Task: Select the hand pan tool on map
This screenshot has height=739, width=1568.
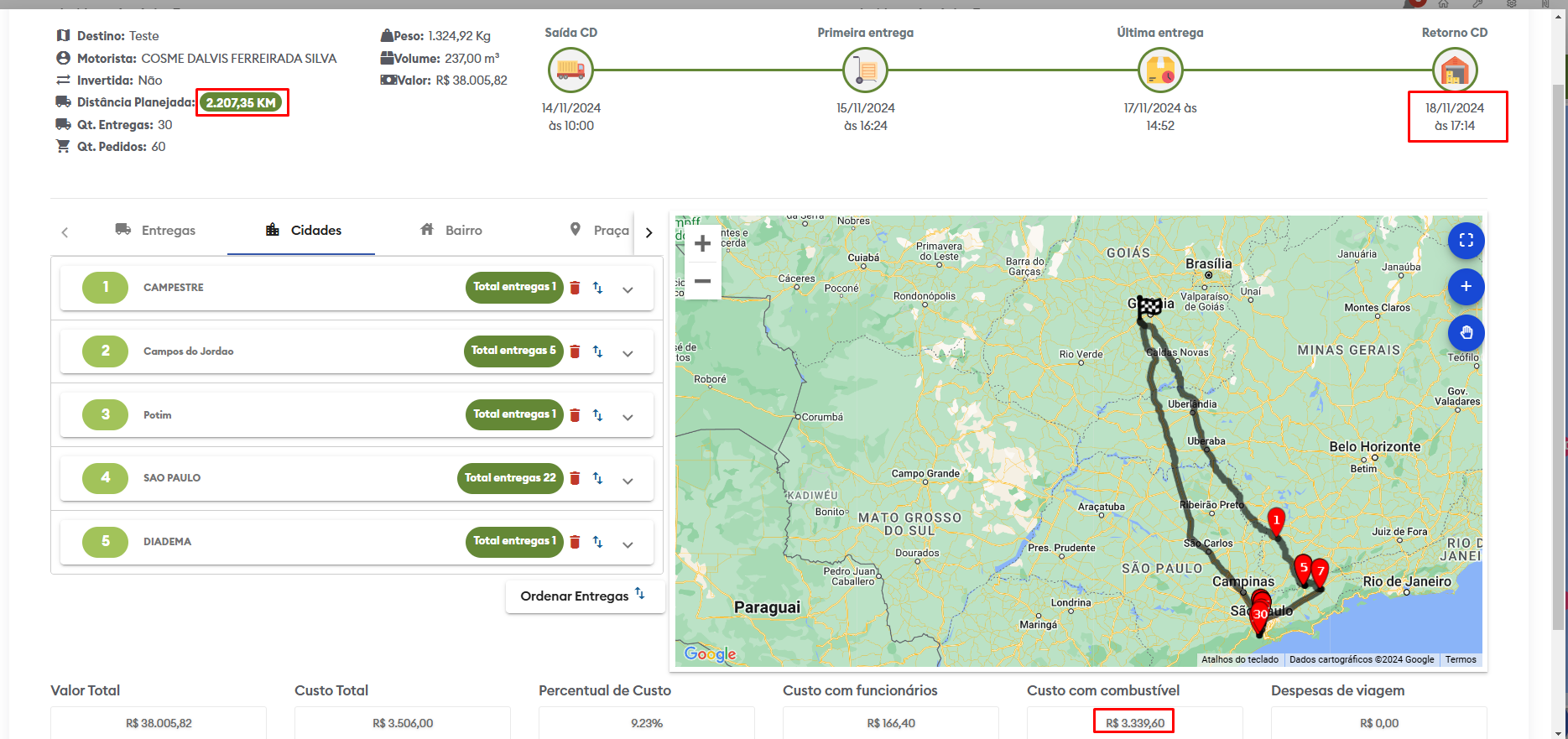Action: coord(1466,333)
